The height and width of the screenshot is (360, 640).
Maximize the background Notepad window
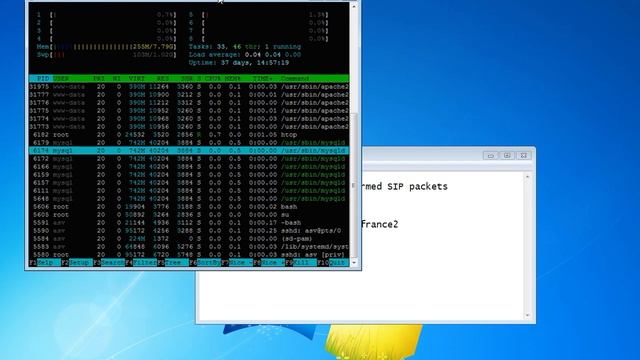pyautogui.click(x=507, y=156)
